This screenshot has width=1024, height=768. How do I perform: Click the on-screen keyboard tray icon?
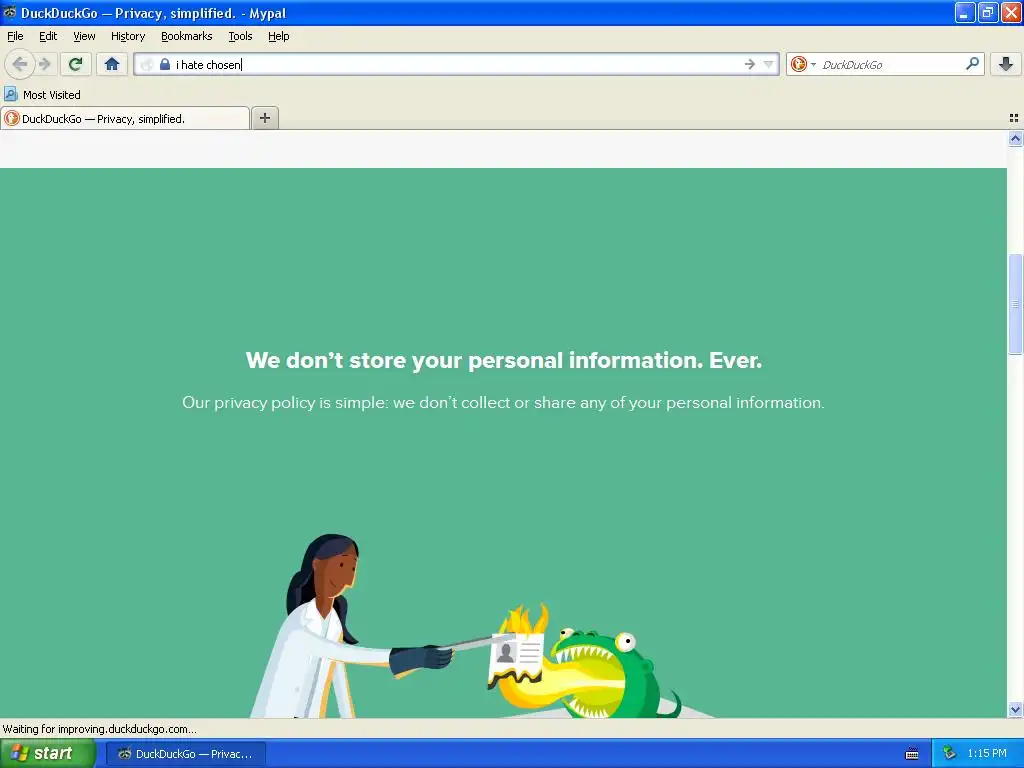tap(912, 754)
